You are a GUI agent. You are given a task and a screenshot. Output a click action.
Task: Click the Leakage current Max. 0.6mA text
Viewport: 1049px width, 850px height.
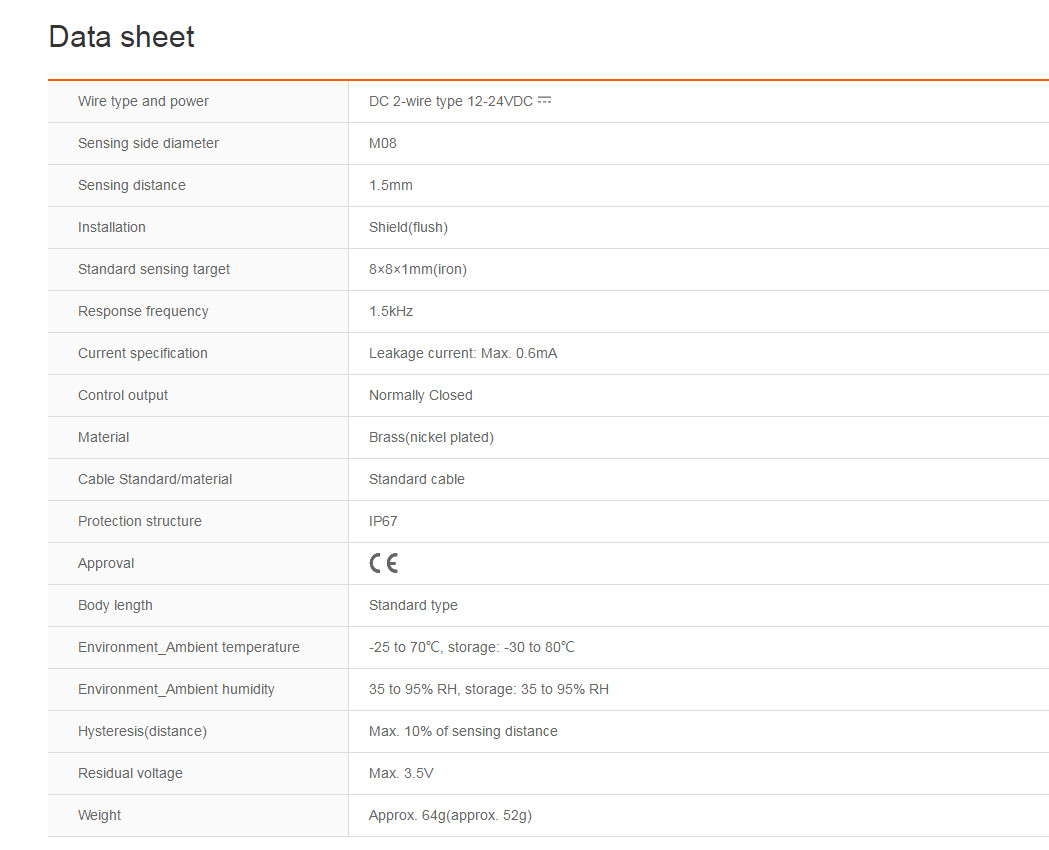click(x=463, y=353)
